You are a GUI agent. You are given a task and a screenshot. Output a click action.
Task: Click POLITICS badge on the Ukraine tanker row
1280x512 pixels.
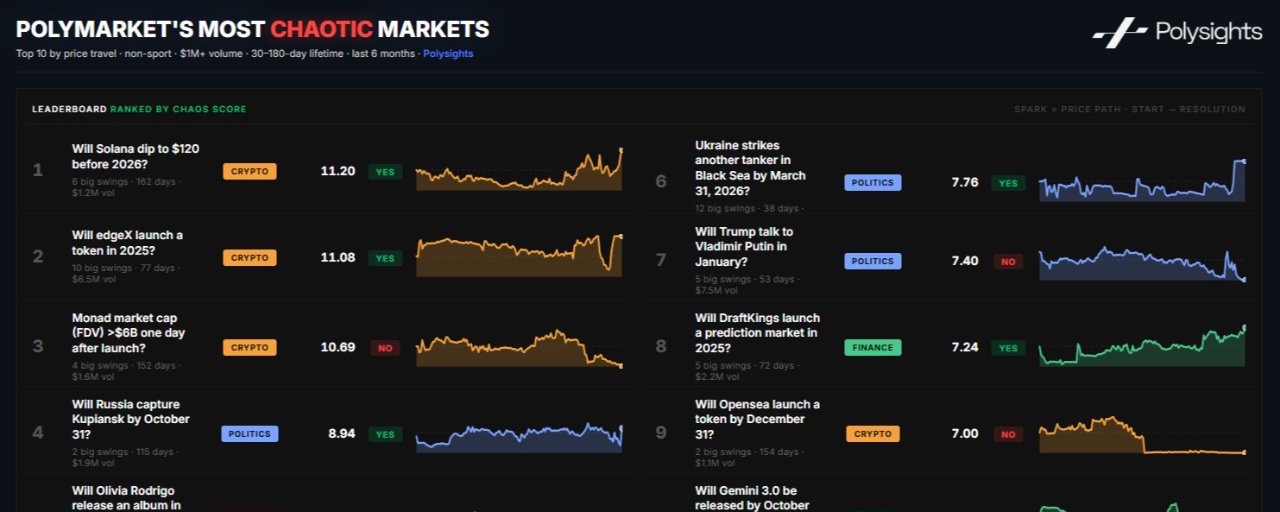873,183
